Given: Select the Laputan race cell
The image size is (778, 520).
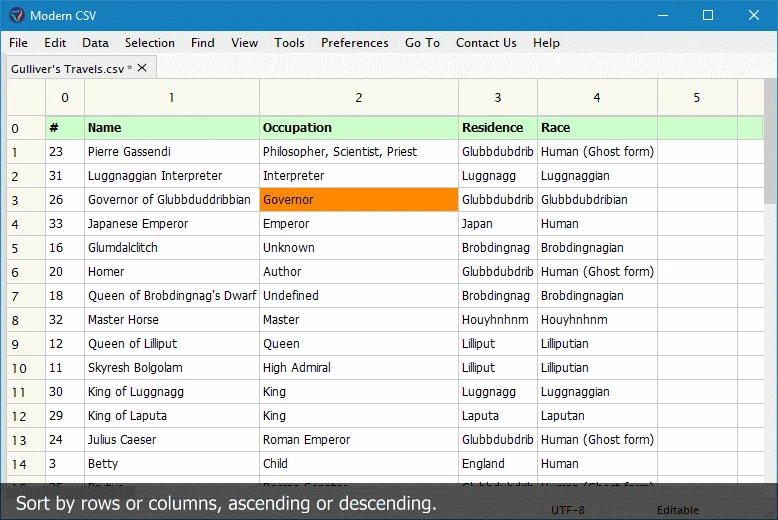Looking at the screenshot, I should click(x=597, y=416).
